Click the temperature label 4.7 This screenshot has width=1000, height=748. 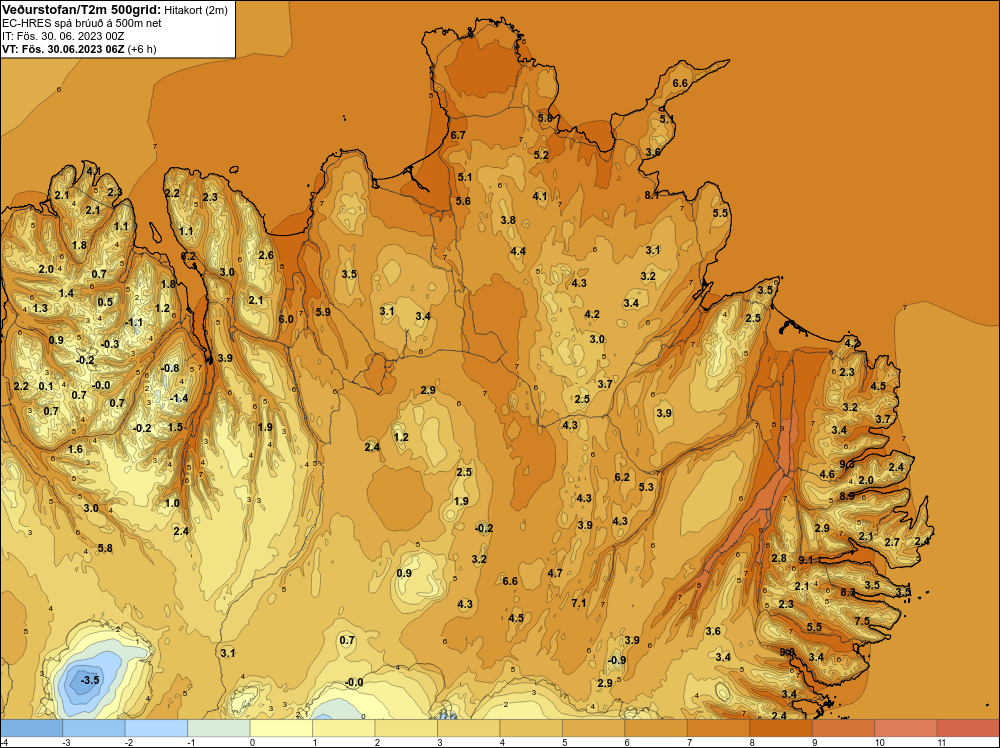555,573
